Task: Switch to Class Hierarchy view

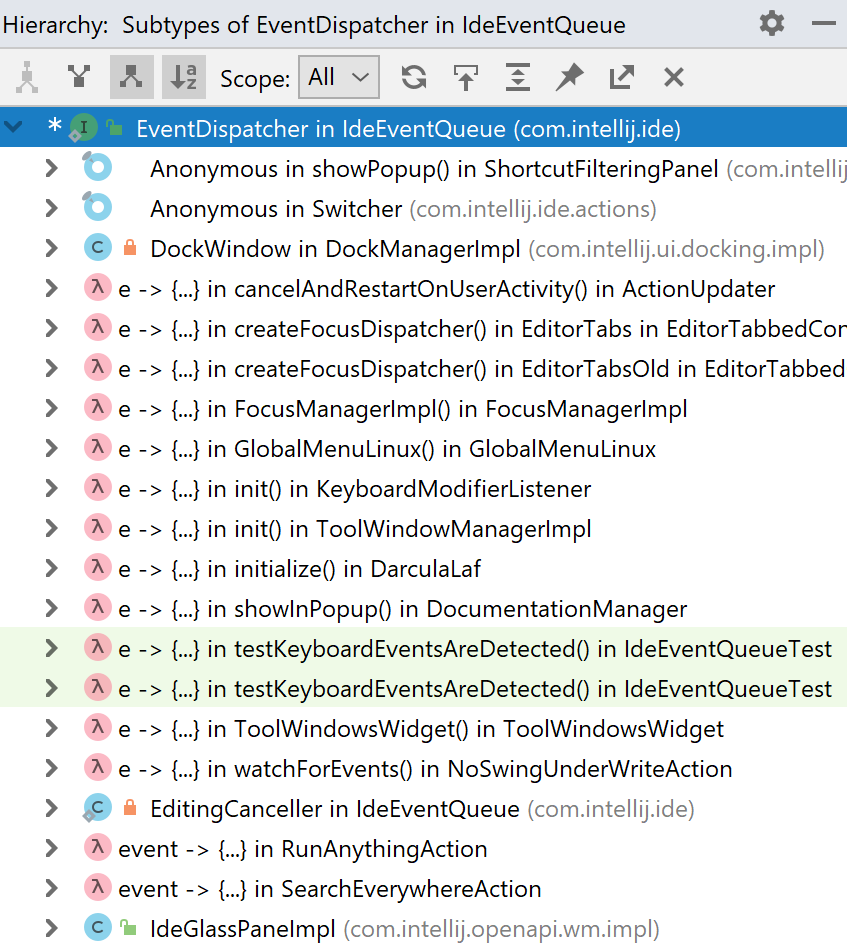Action: tap(27, 77)
